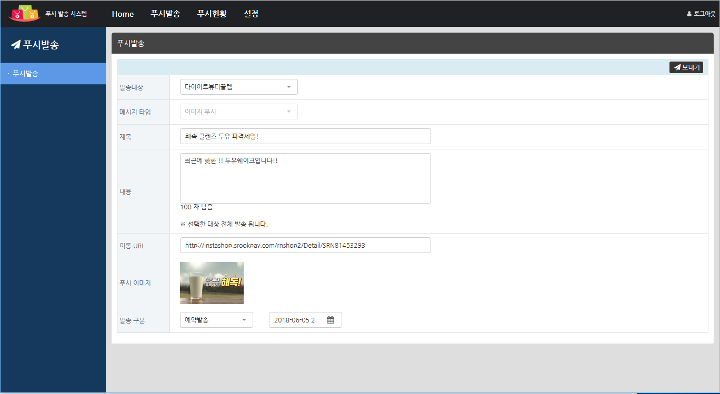Click the 푸시 이미지 row label
This screenshot has height=394, width=720.
tap(135, 283)
